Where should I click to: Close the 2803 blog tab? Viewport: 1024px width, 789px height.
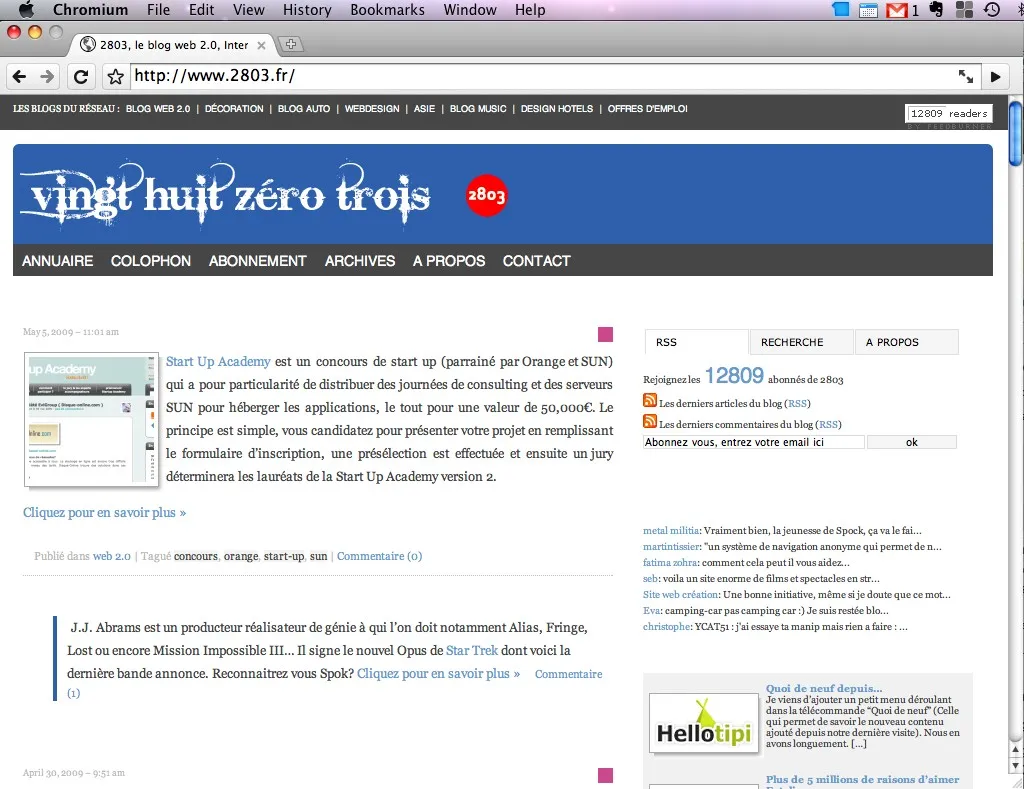261,45
